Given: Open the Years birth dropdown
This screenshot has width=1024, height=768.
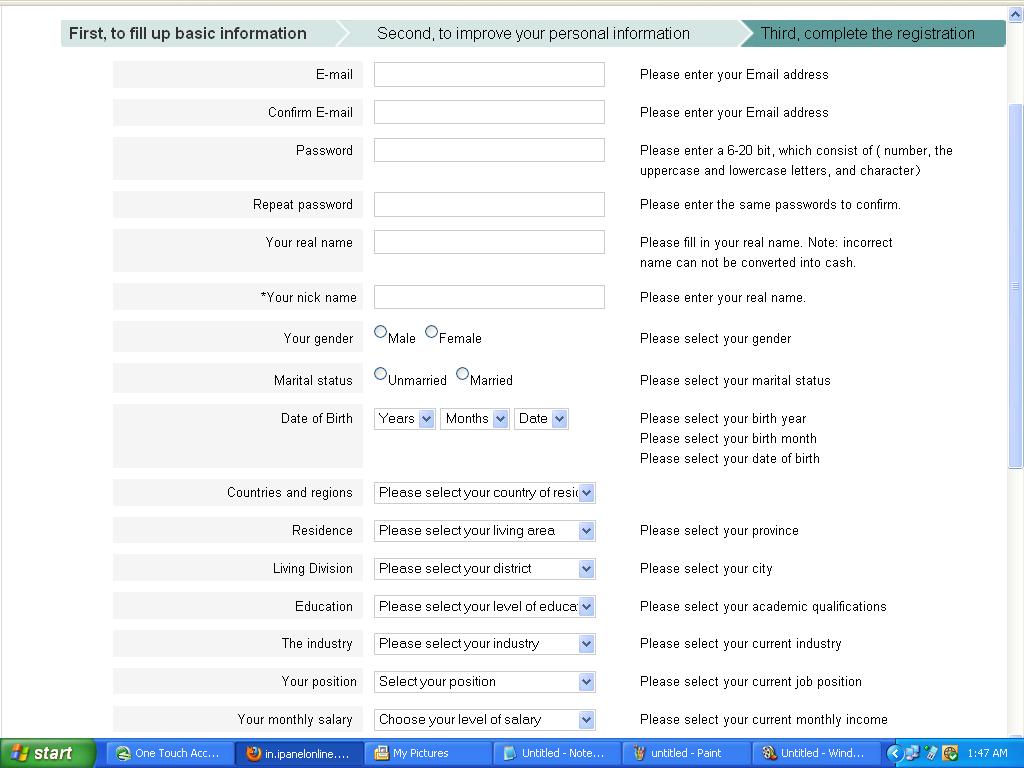Looking at the screenshot, I should 405,419.
